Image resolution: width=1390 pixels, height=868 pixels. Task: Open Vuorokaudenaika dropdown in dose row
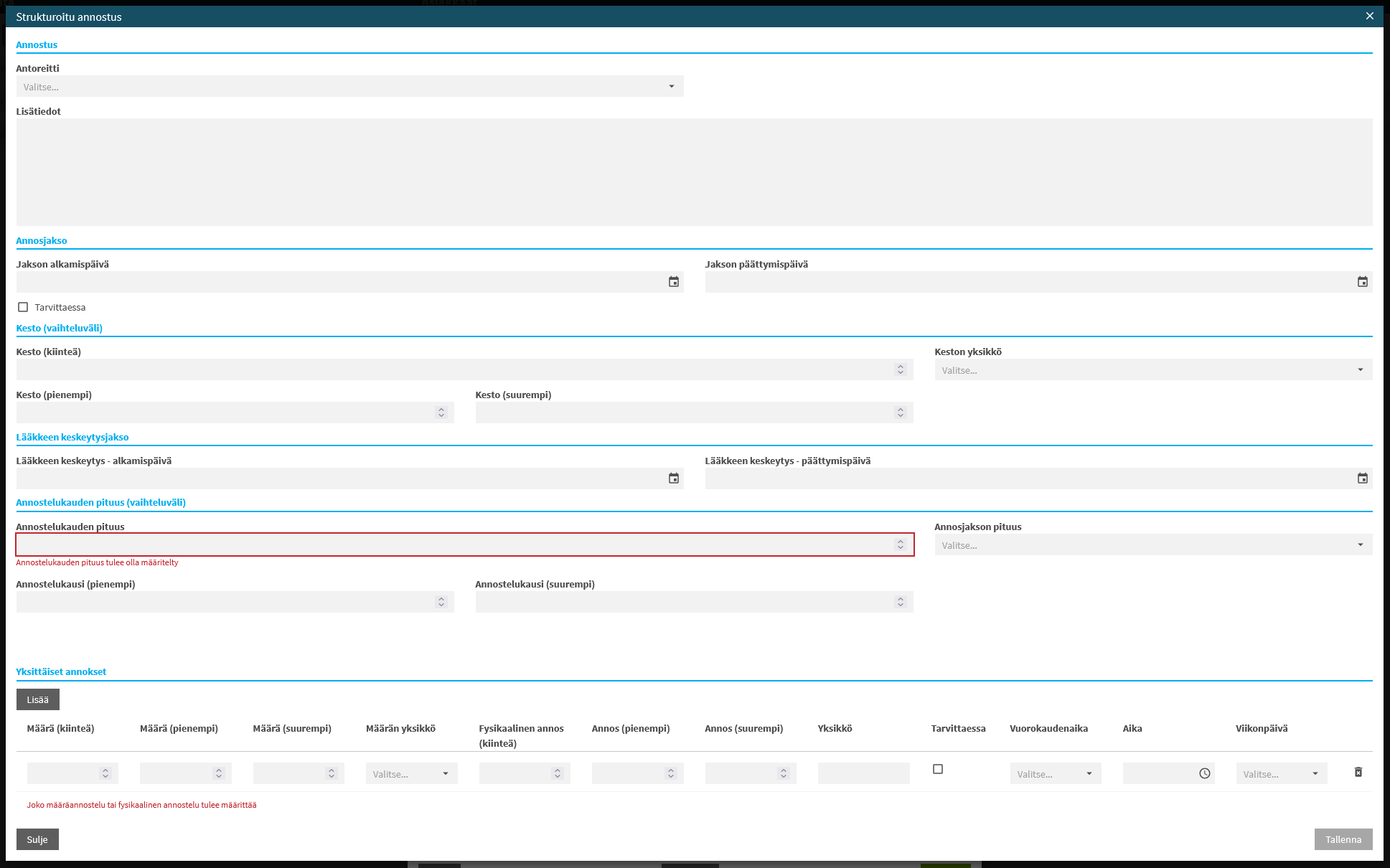coord(1054,774)
